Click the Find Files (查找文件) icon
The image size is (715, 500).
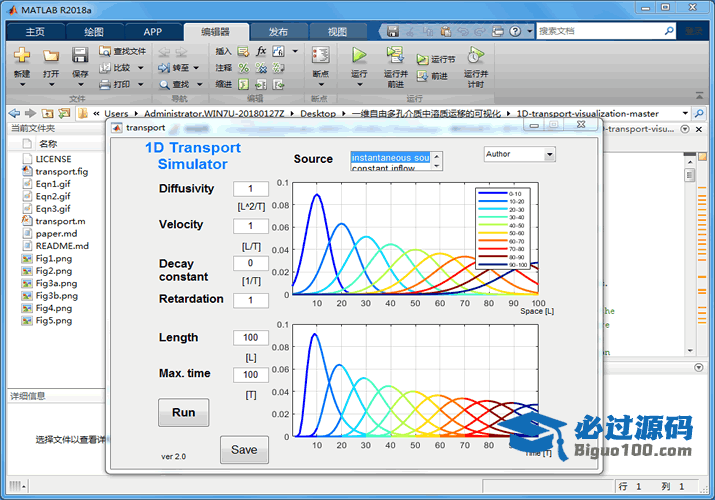click(x=105, y=51)
